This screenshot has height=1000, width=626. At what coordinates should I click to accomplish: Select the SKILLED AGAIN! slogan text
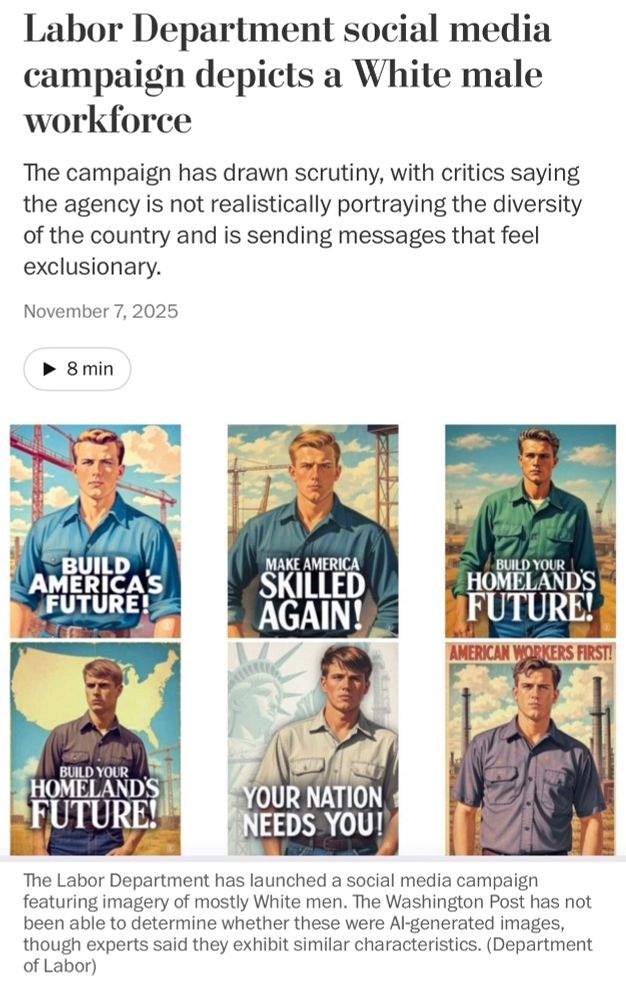click(x=312, y=600)
